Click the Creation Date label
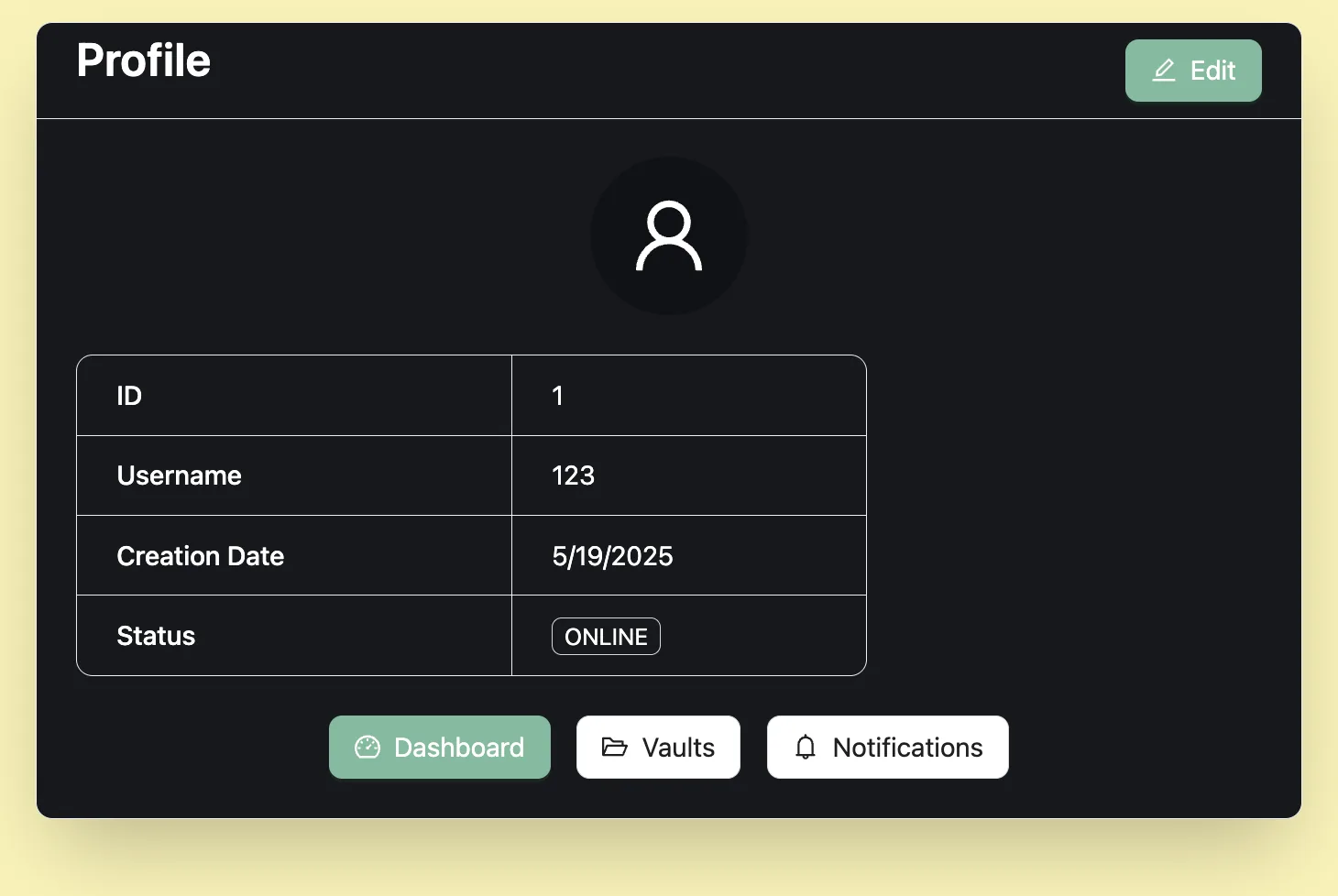Viewport: 1338px width, 896px height. pyautogui.click(x=201, y=556)
